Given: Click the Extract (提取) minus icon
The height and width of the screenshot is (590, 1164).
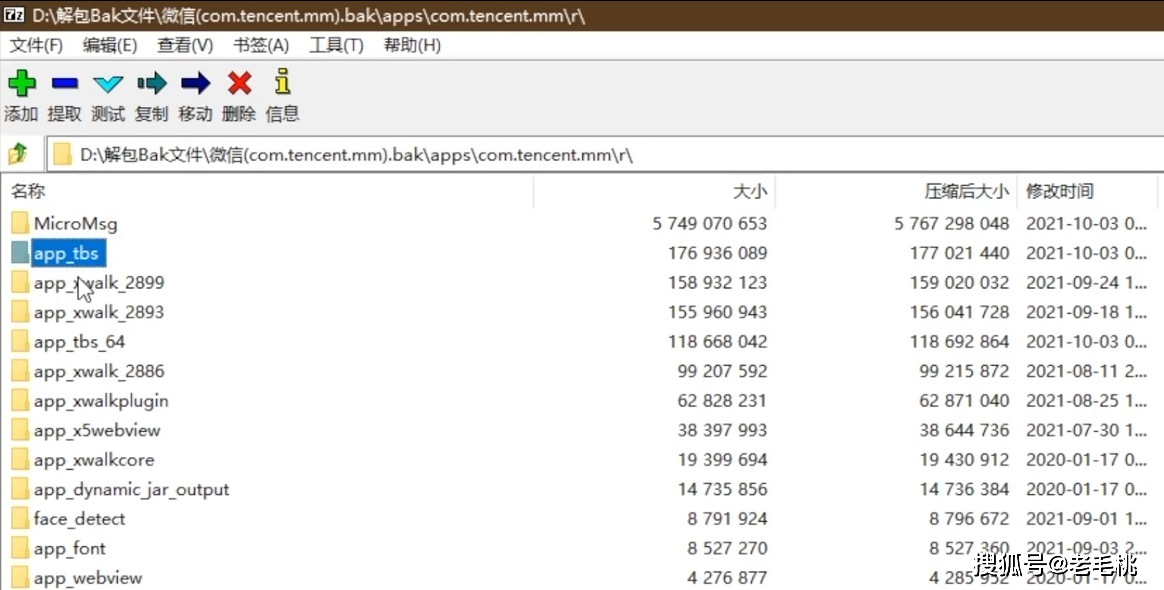Looking at the screenshot, I should (65, 84).
